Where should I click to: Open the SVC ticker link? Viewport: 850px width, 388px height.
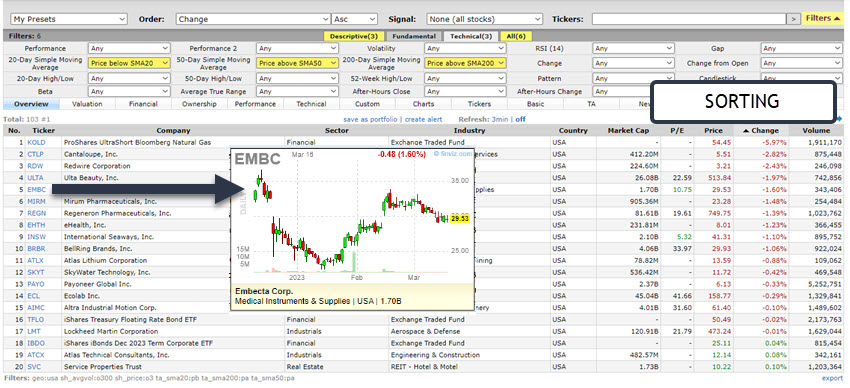click(34, 367)
